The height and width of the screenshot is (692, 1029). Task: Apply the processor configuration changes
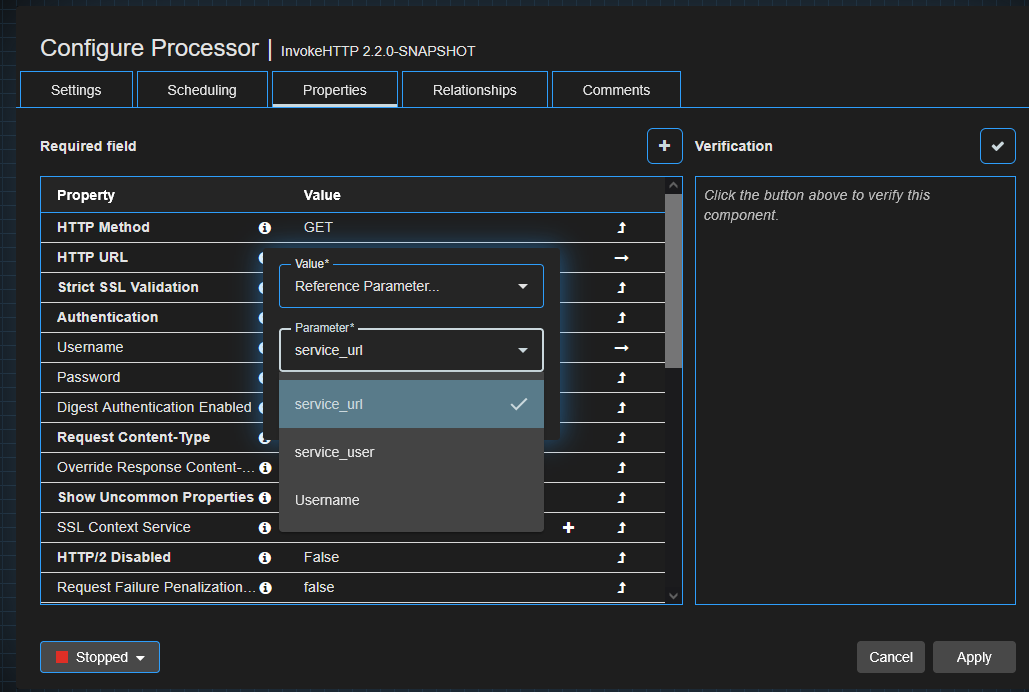pos(973,657)
